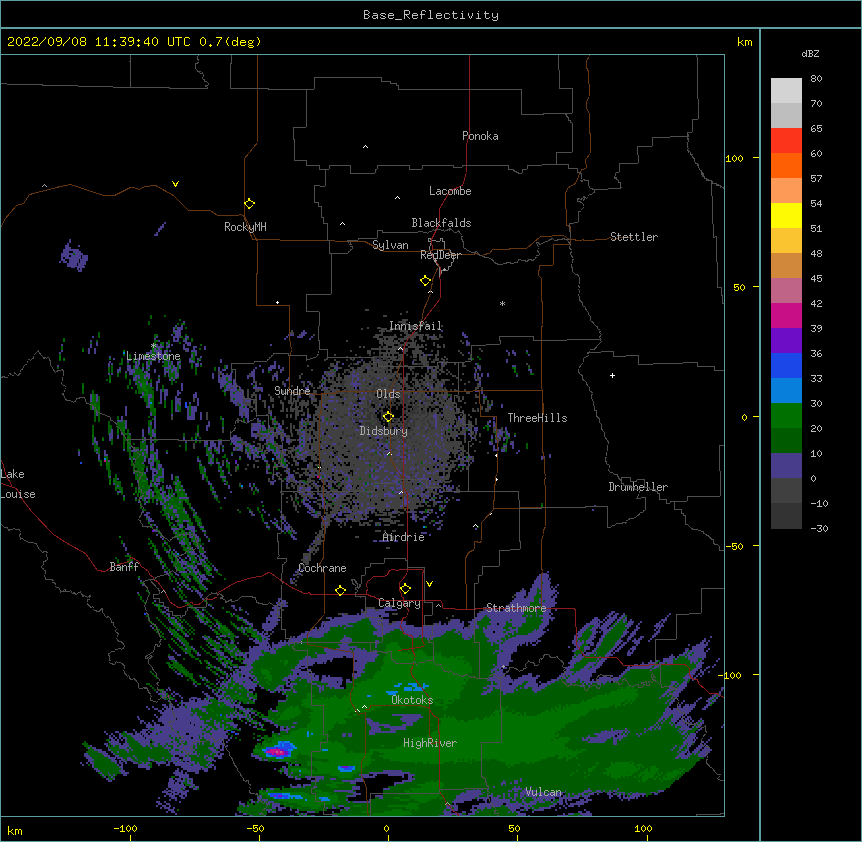Select the 60 dBZ orange legend swatch
This screenshot has width=862, height=842.
(x=786, y=165)
